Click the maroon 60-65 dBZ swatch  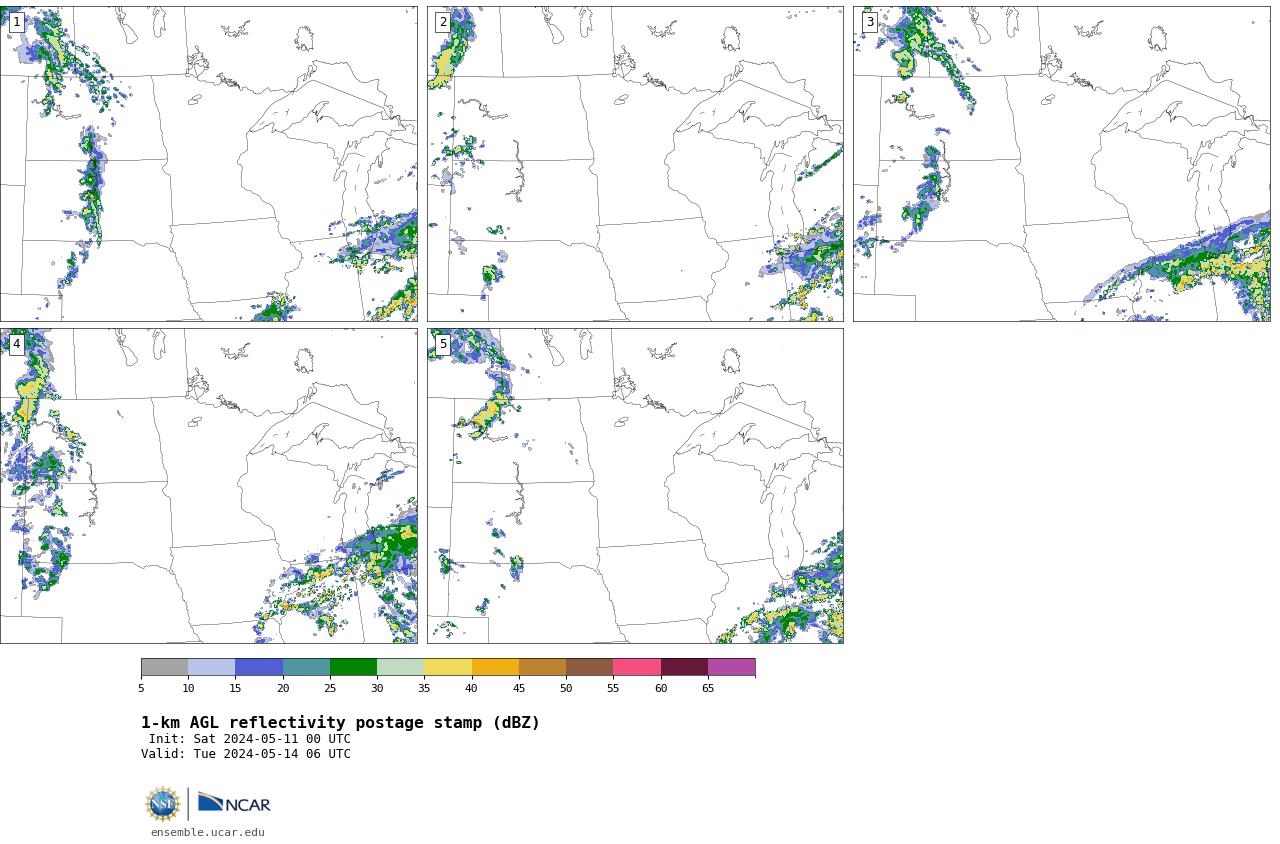click(x=684, y=667)
